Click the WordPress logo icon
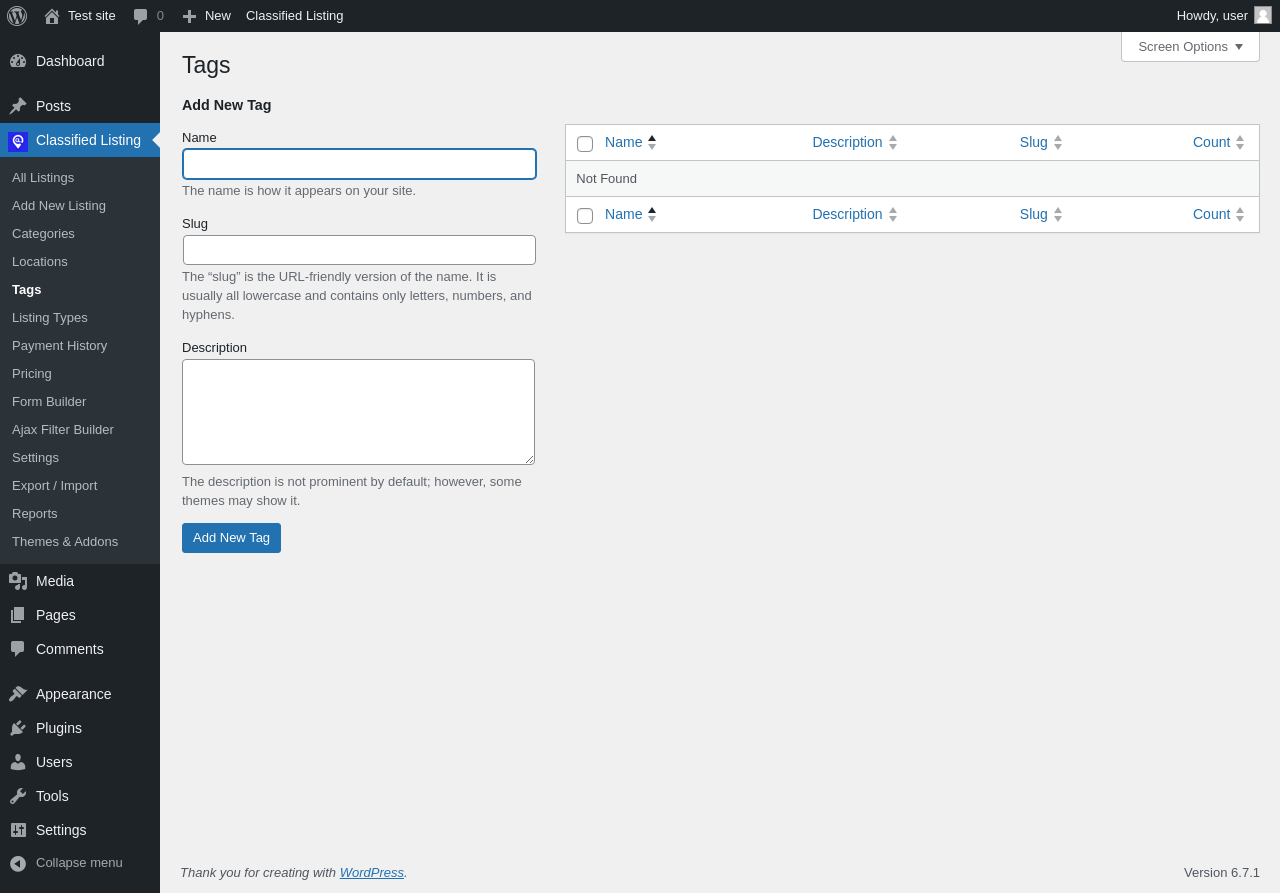This screenshot has width=1280, height=893. [x=17, y=16]
